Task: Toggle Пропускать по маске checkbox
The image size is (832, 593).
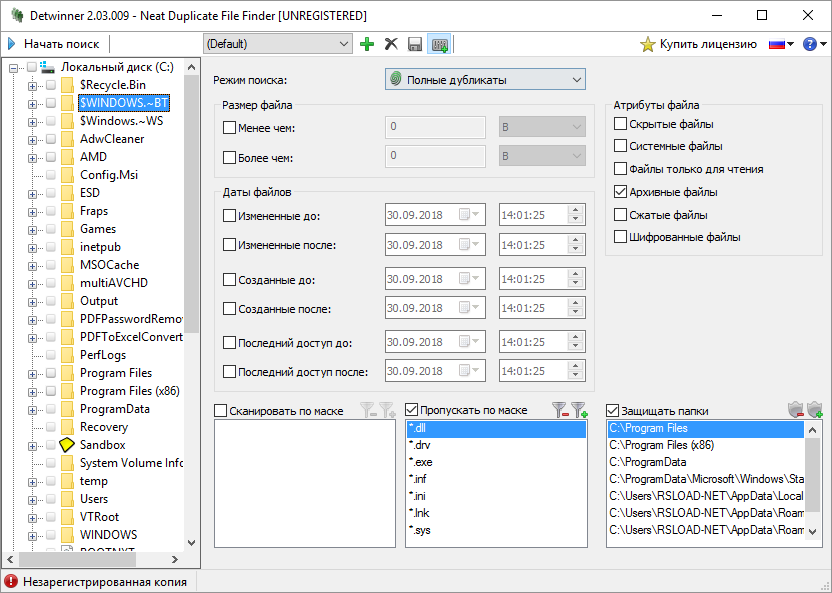Action: click(x=411, y=410)
